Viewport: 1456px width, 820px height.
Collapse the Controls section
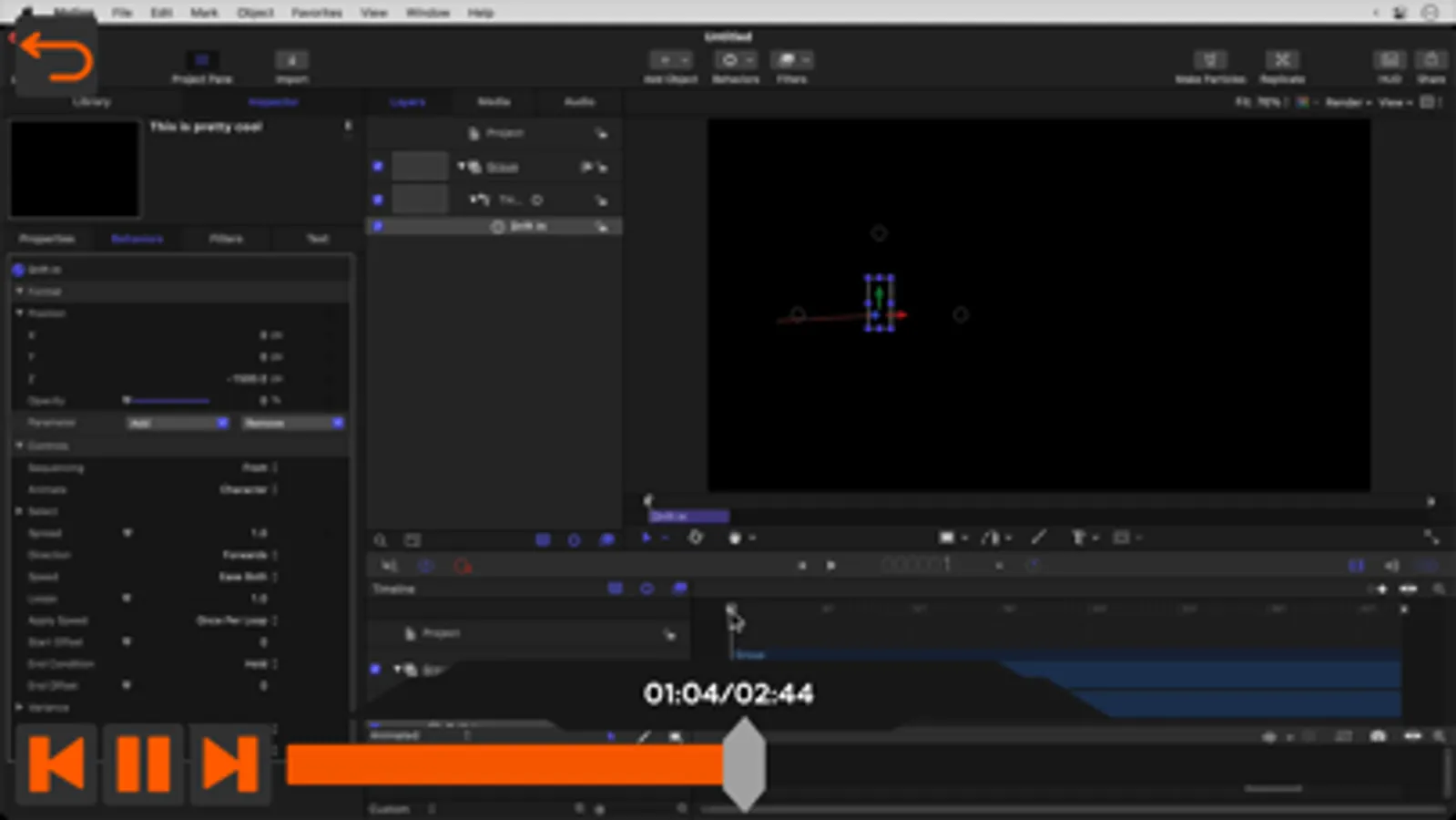coord(20,446)
